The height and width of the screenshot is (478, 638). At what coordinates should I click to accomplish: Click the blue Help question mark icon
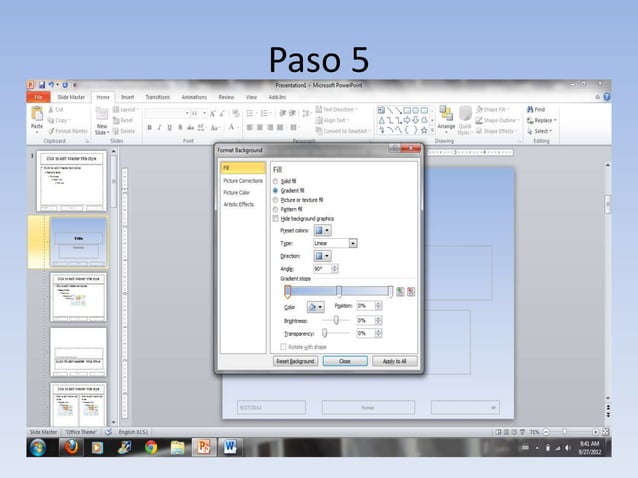coord(607,97)
